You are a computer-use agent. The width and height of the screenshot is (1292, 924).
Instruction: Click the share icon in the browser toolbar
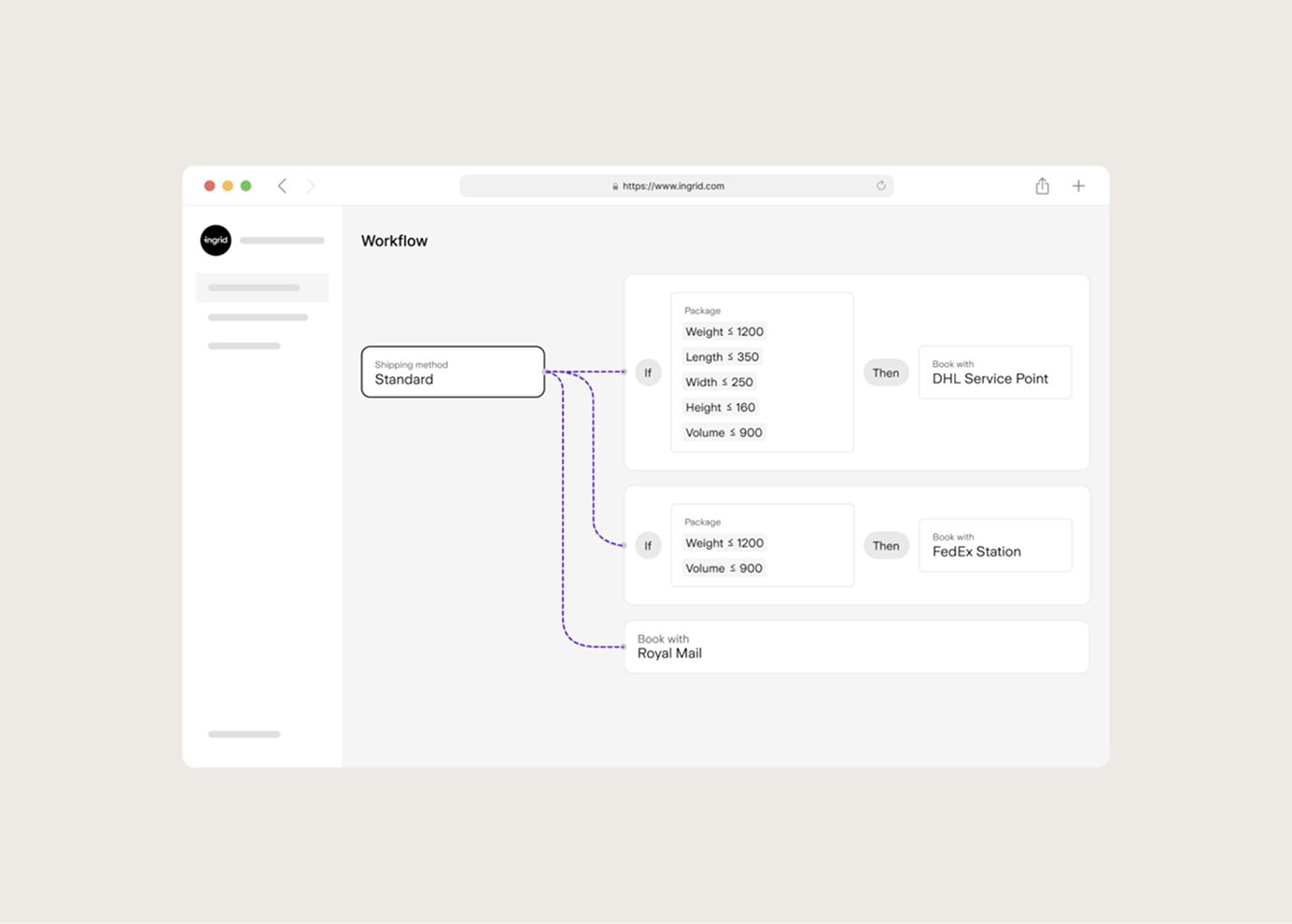(1042, 186)
